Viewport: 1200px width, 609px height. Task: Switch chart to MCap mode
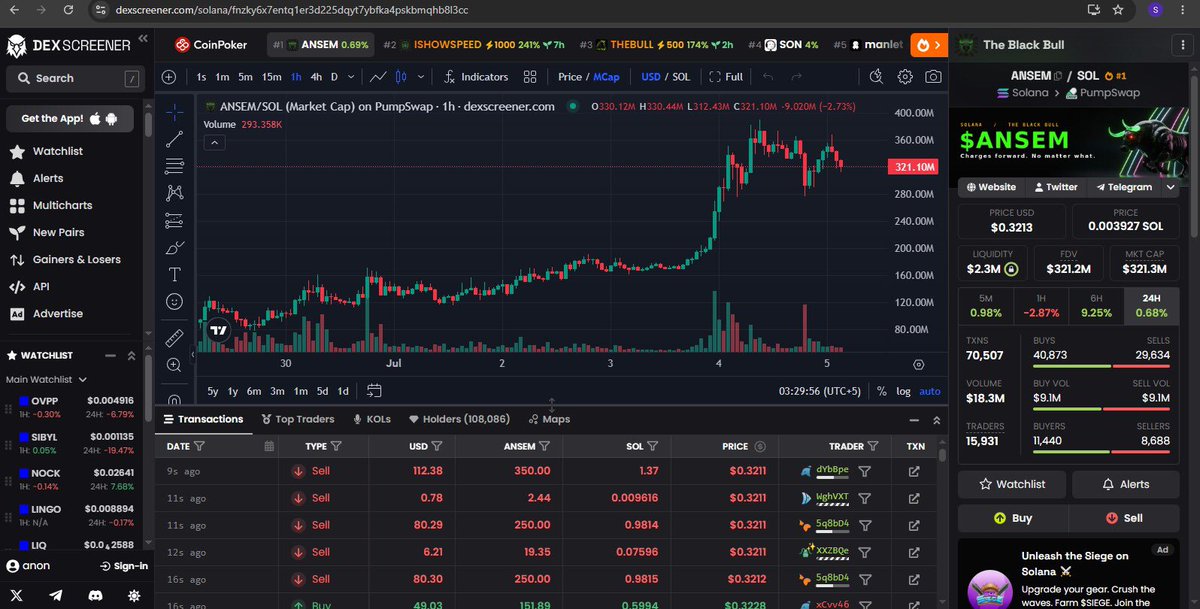coord(606,77)
